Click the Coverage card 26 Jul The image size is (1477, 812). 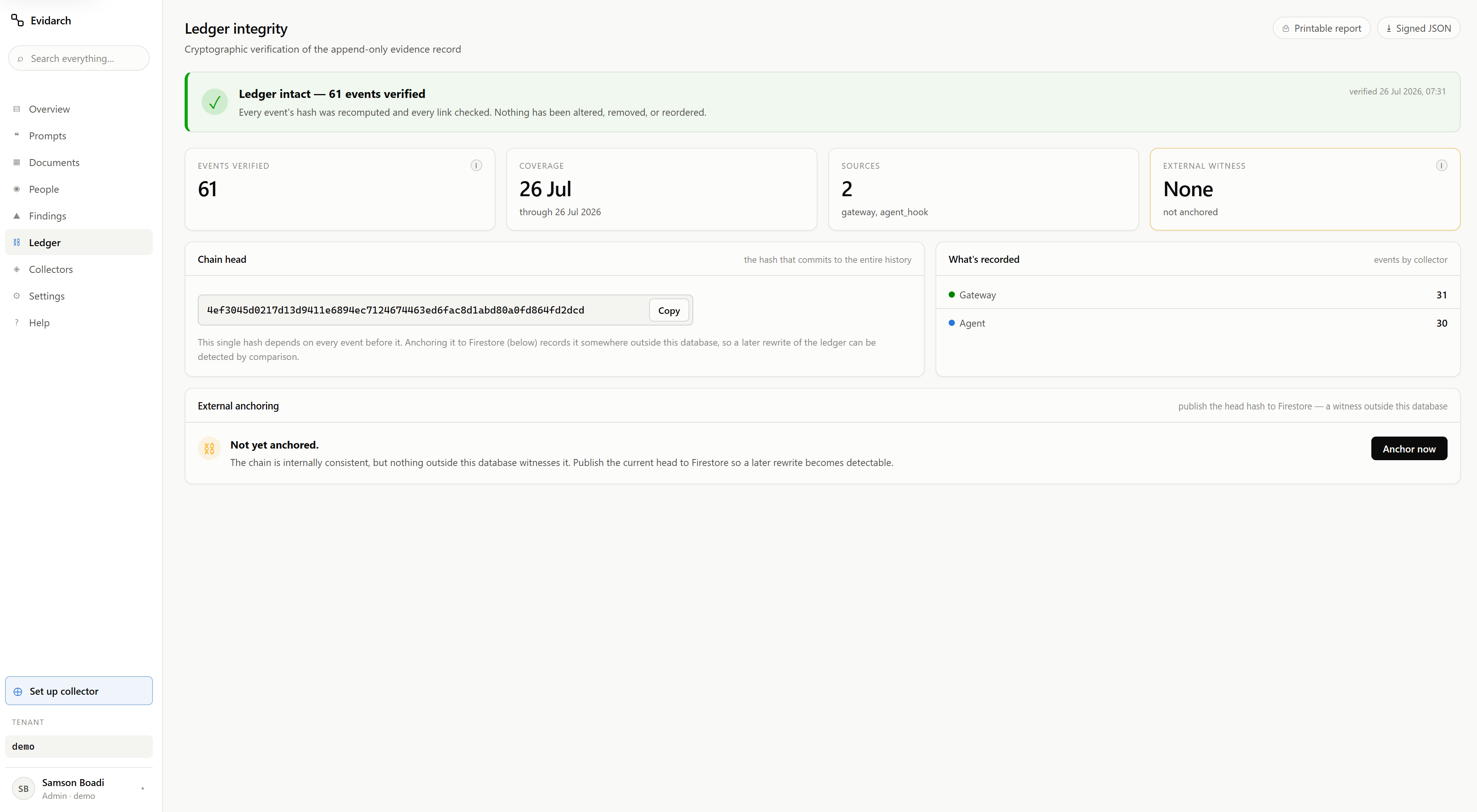click(x=545, y=189)
